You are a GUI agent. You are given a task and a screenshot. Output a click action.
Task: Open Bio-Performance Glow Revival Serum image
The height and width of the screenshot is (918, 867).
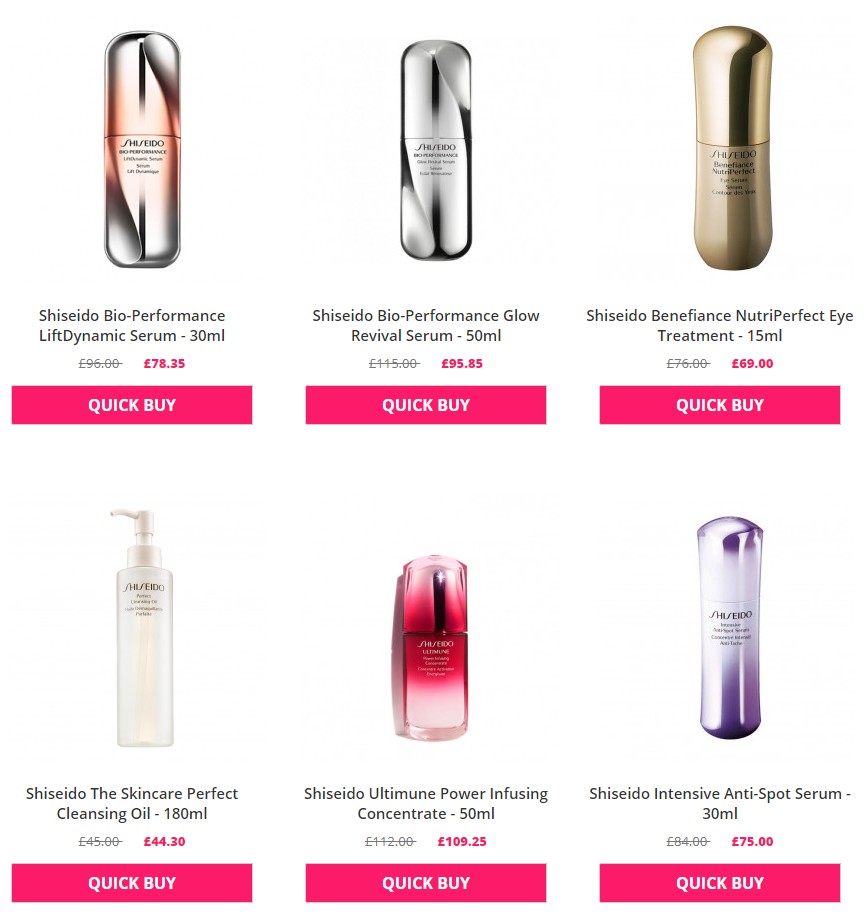pos(436,150)
